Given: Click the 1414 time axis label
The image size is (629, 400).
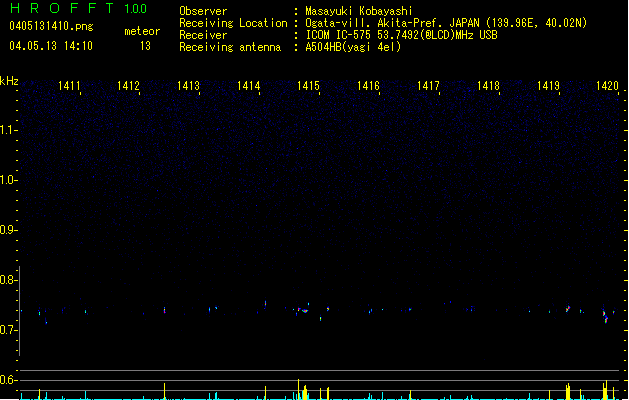Looking at the screenshot, I should pyautogui.click(x=248, y=86).
